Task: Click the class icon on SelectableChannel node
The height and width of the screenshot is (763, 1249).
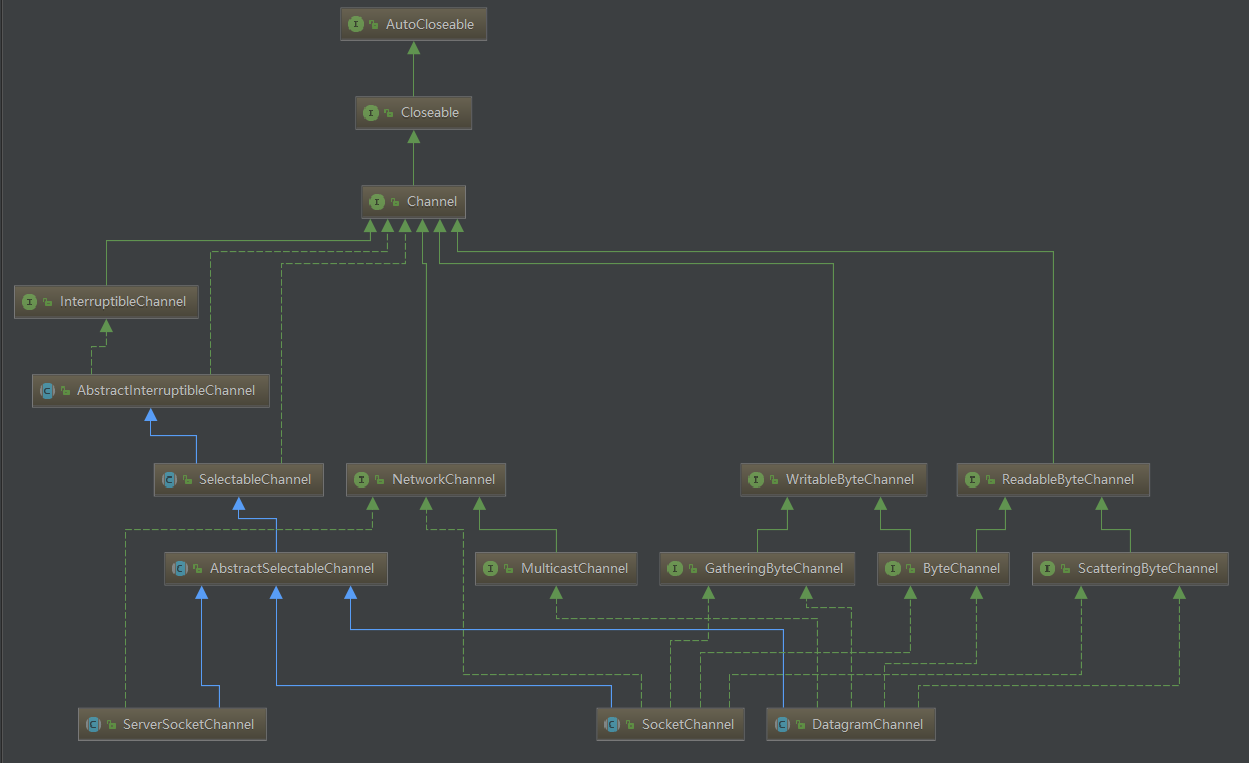Action: [x=169, y=480]
